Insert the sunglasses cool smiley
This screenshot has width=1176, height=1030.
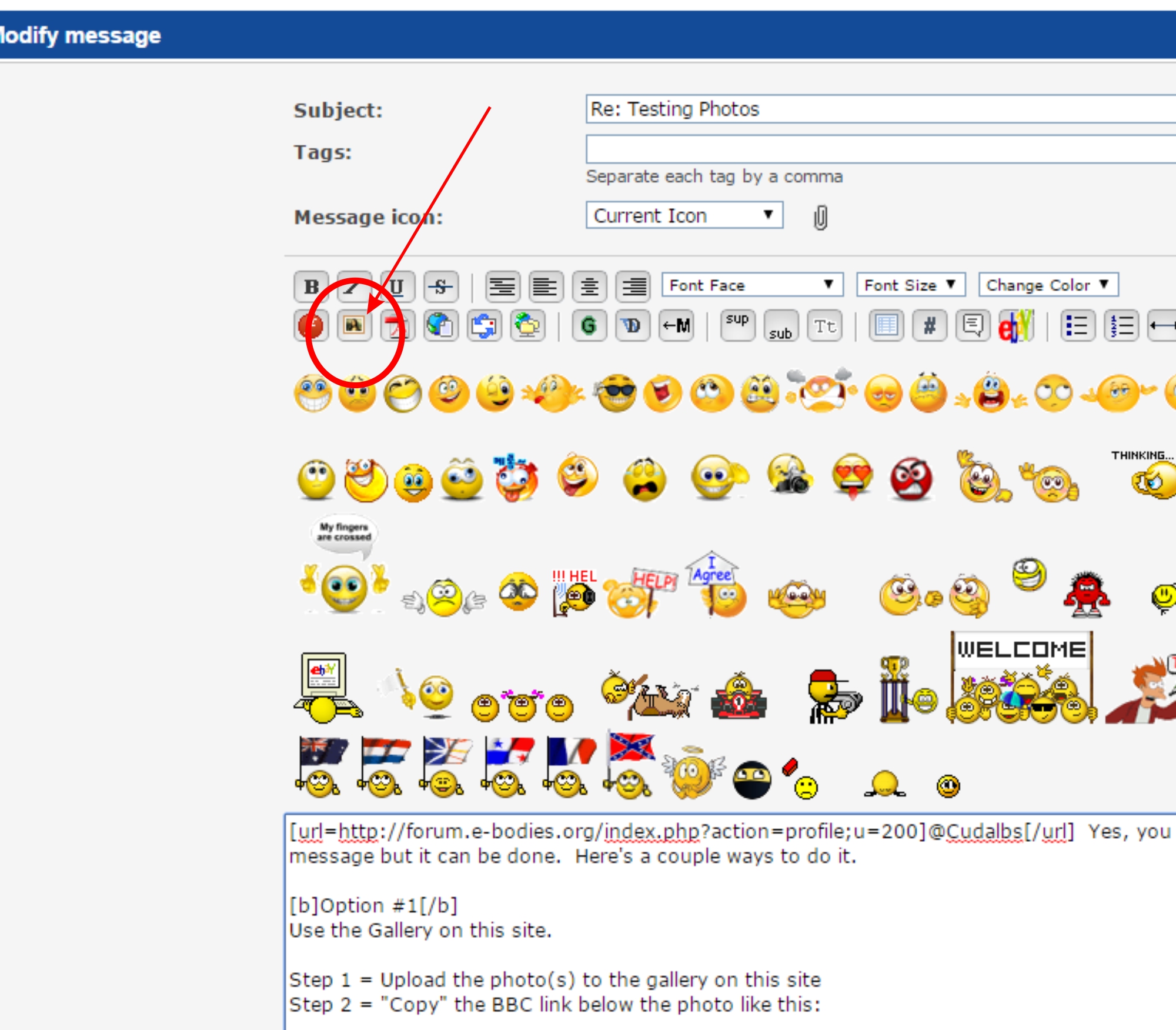tap(615, 393)
